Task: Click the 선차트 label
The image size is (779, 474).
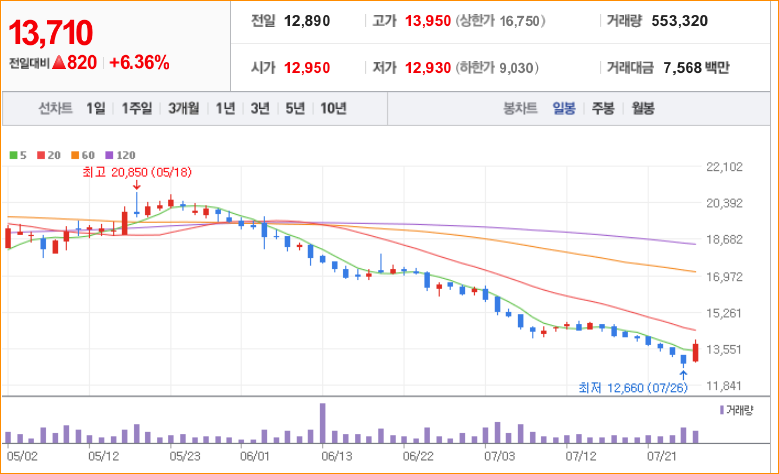Action: [56, 108]
